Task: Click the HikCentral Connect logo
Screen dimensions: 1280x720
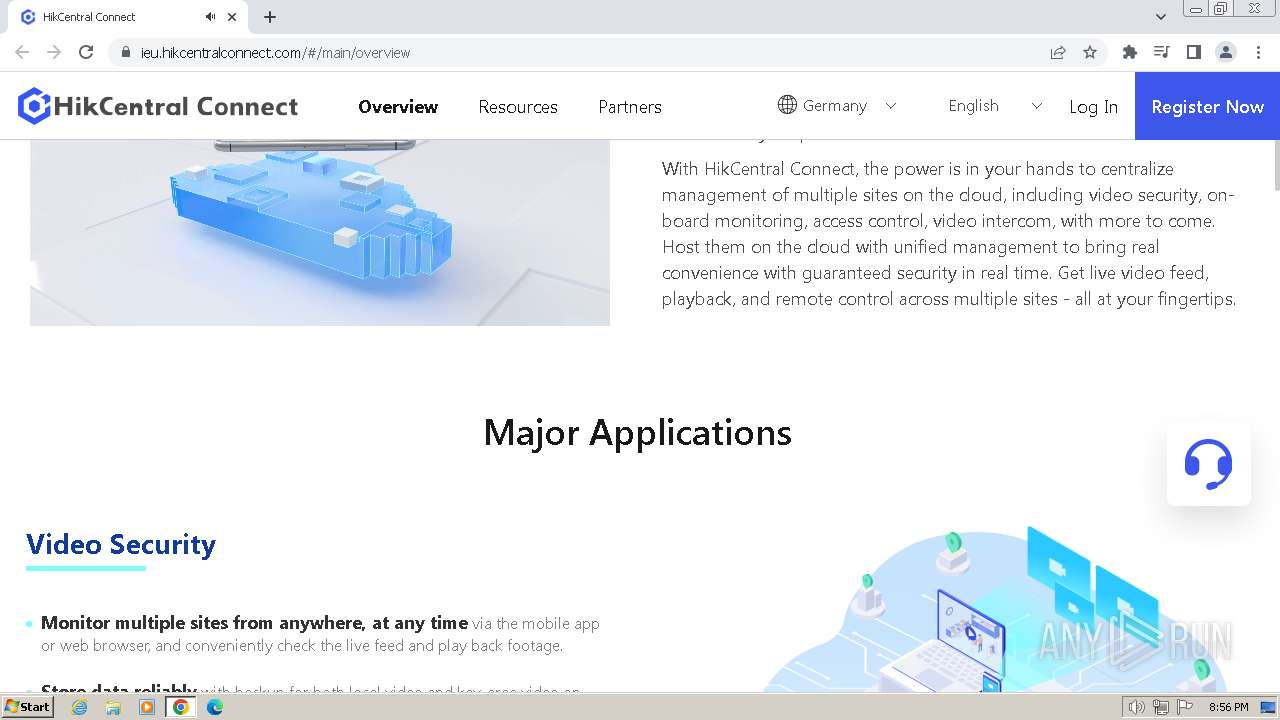Action: click(x=158, y=106)
